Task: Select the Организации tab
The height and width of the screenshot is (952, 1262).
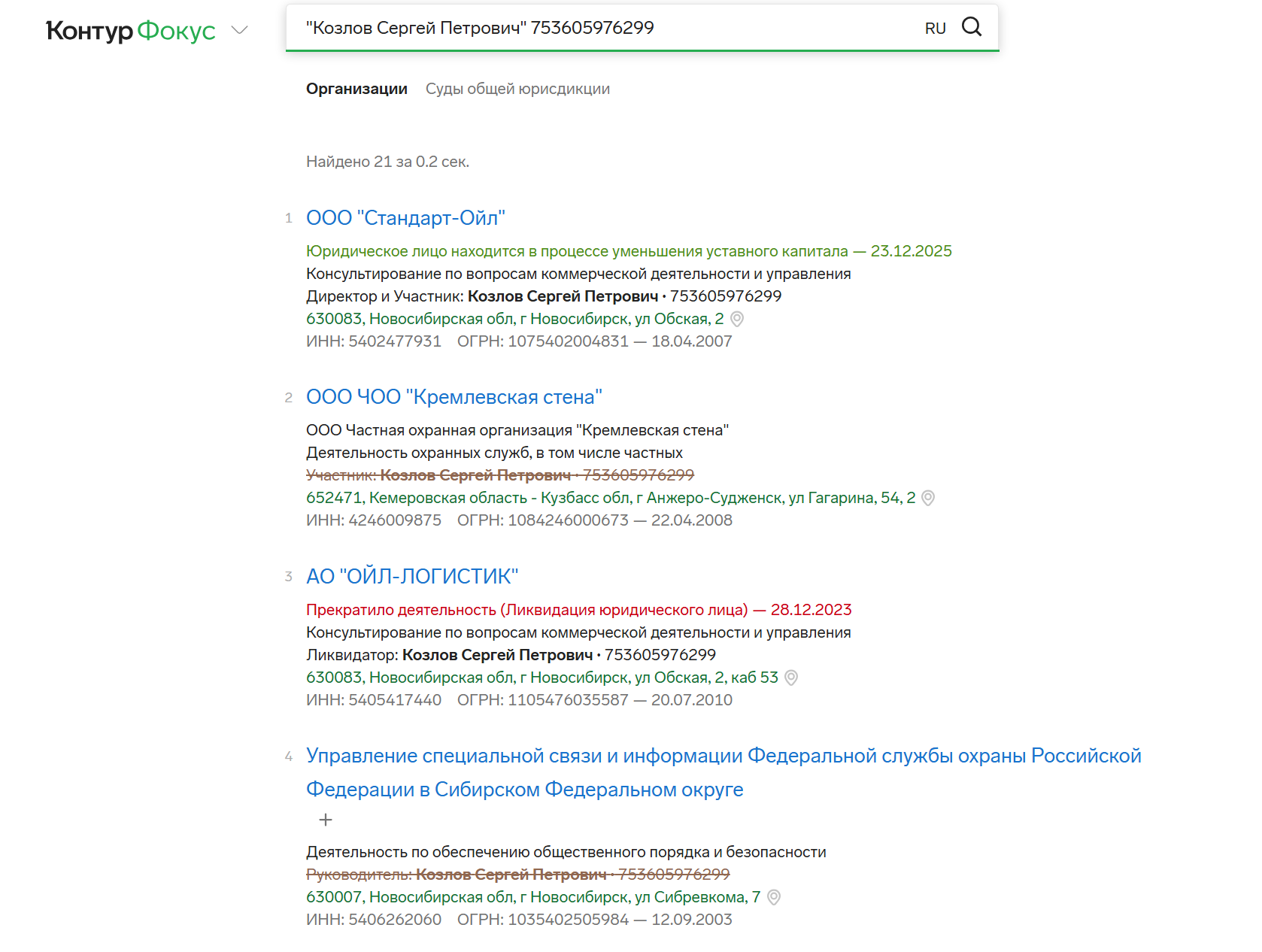Action: tap(356, 89)
